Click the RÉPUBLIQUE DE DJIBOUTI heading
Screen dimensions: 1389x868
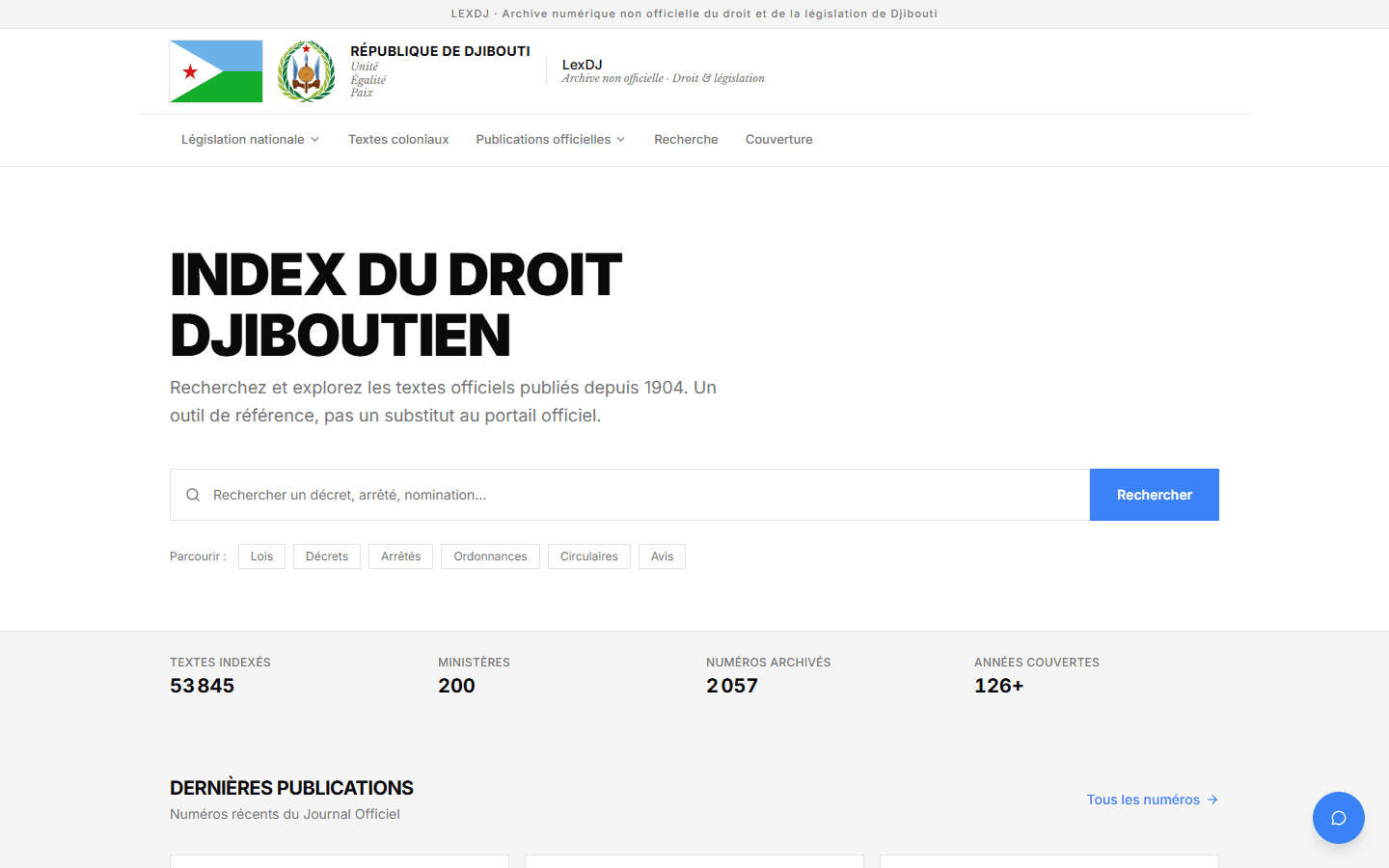click(x=440, y=51)
